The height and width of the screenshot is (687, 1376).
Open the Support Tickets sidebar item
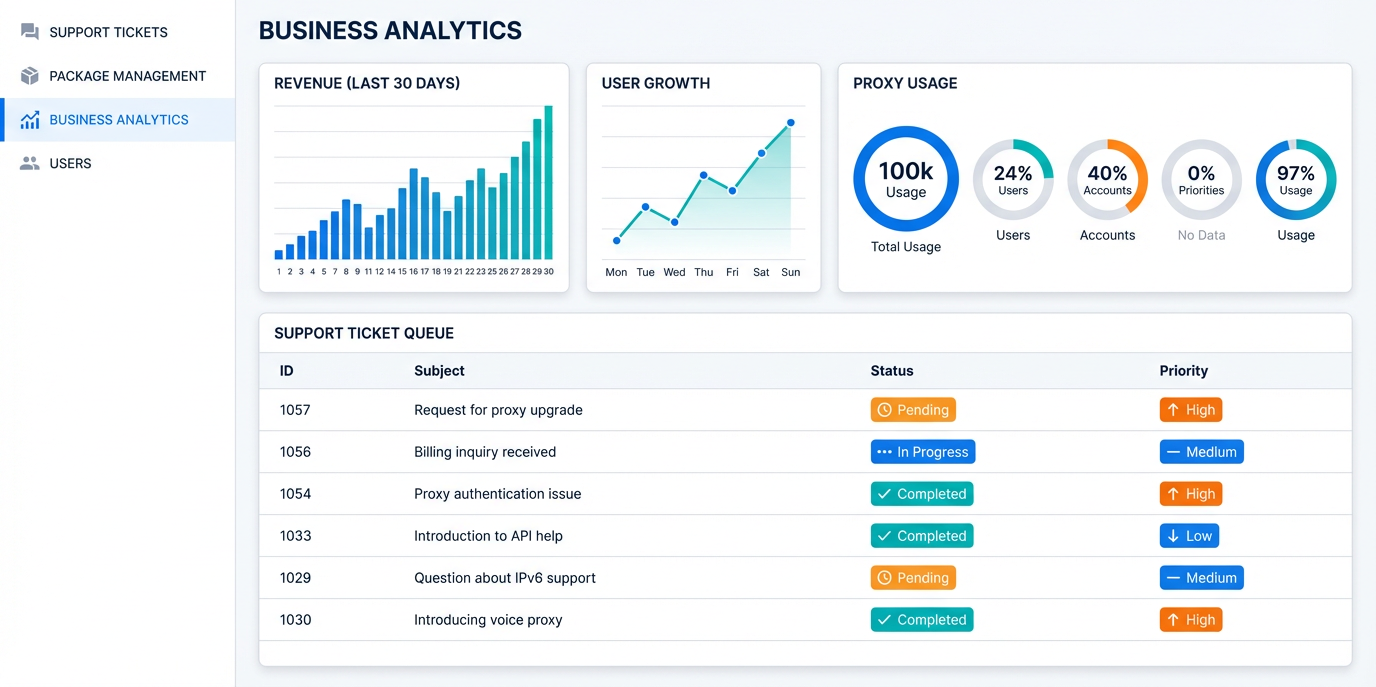tap(118, 32)
